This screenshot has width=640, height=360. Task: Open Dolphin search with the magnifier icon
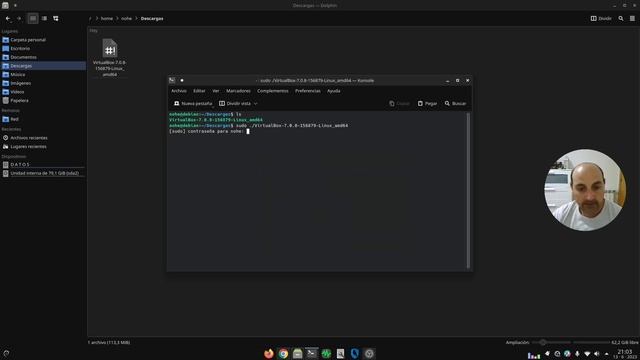click(x=621, y=18)
